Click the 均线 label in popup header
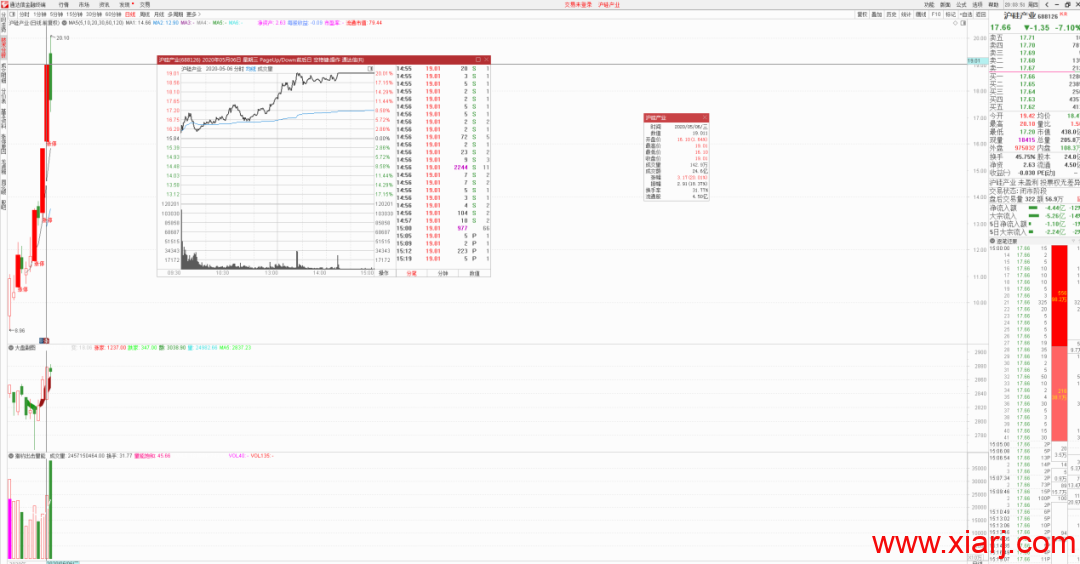This screenshot has height=564, width=1080. pyautogui.click(x=251, y=69)
